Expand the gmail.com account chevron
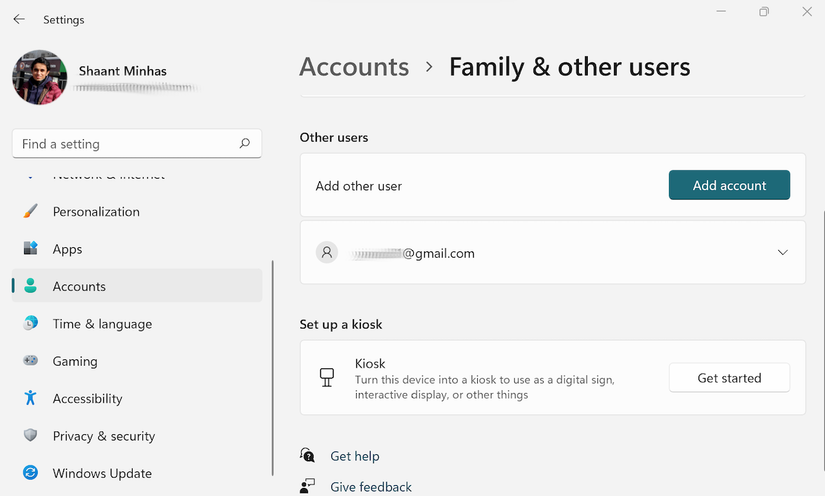This screenshot has height=496, width=825. tap(782, 253)
